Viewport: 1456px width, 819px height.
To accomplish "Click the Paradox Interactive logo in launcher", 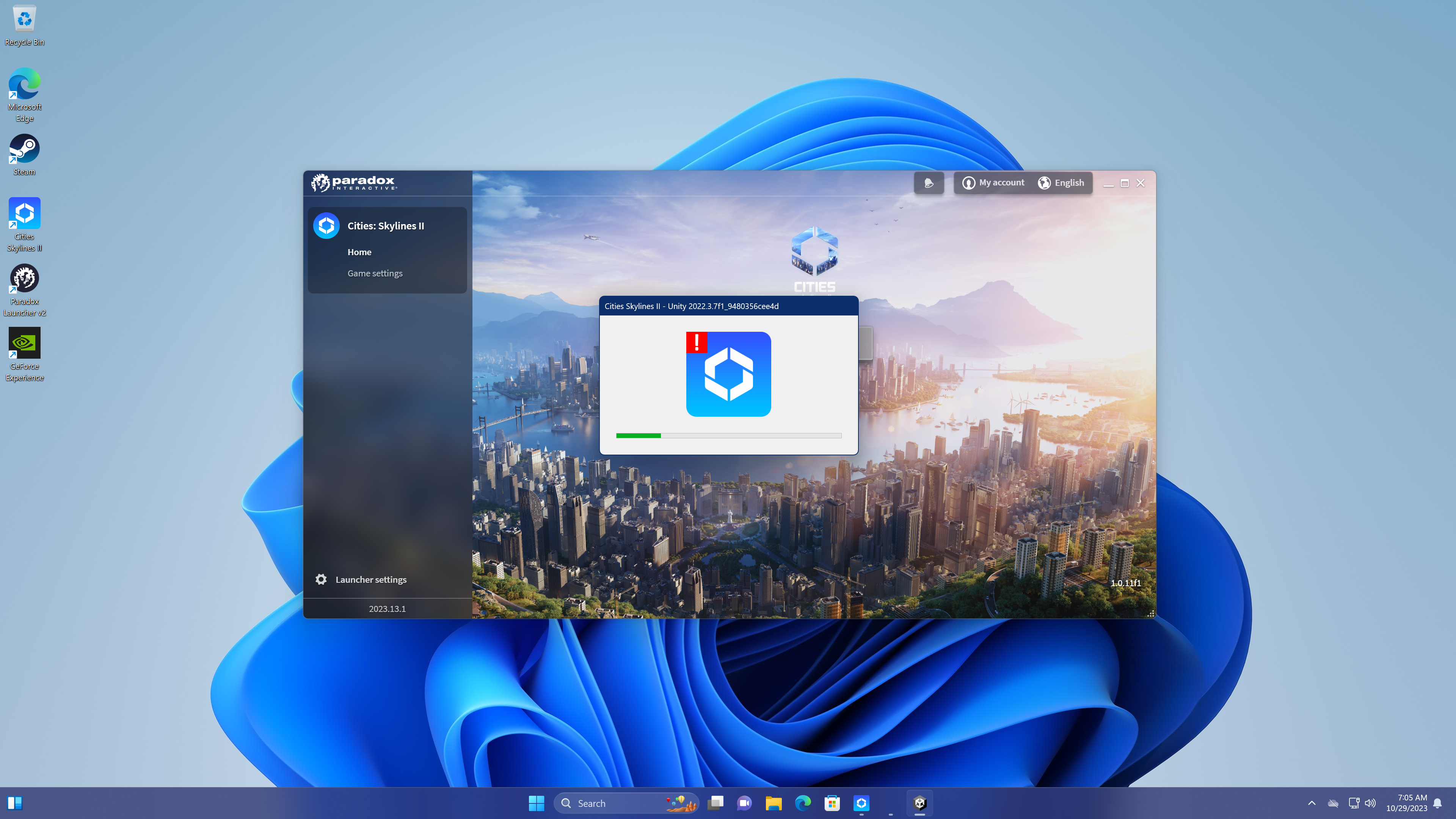I will point(355,182).
